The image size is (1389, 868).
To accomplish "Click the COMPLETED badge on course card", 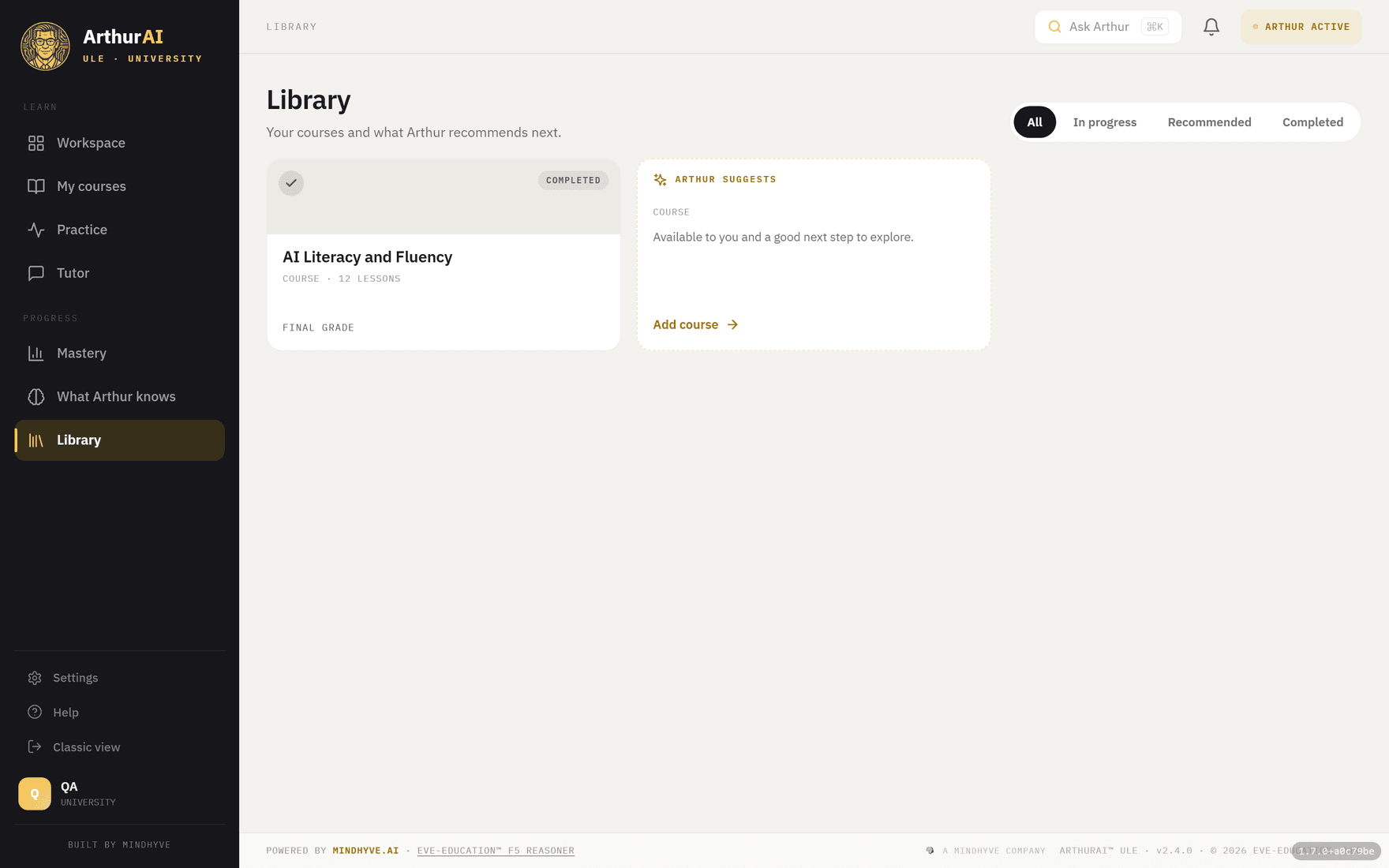I will coord(573,181).
